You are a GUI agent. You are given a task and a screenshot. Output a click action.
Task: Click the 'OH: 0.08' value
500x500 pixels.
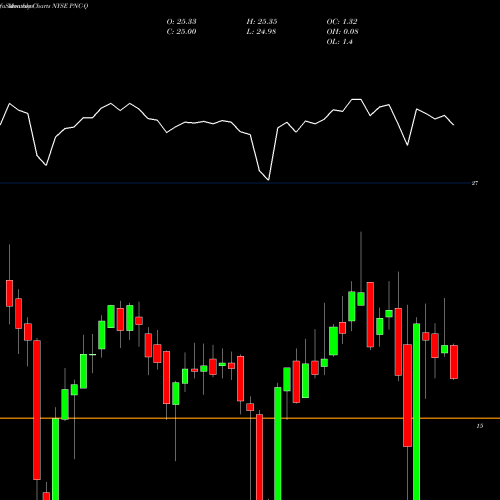(x=342, y=32)
